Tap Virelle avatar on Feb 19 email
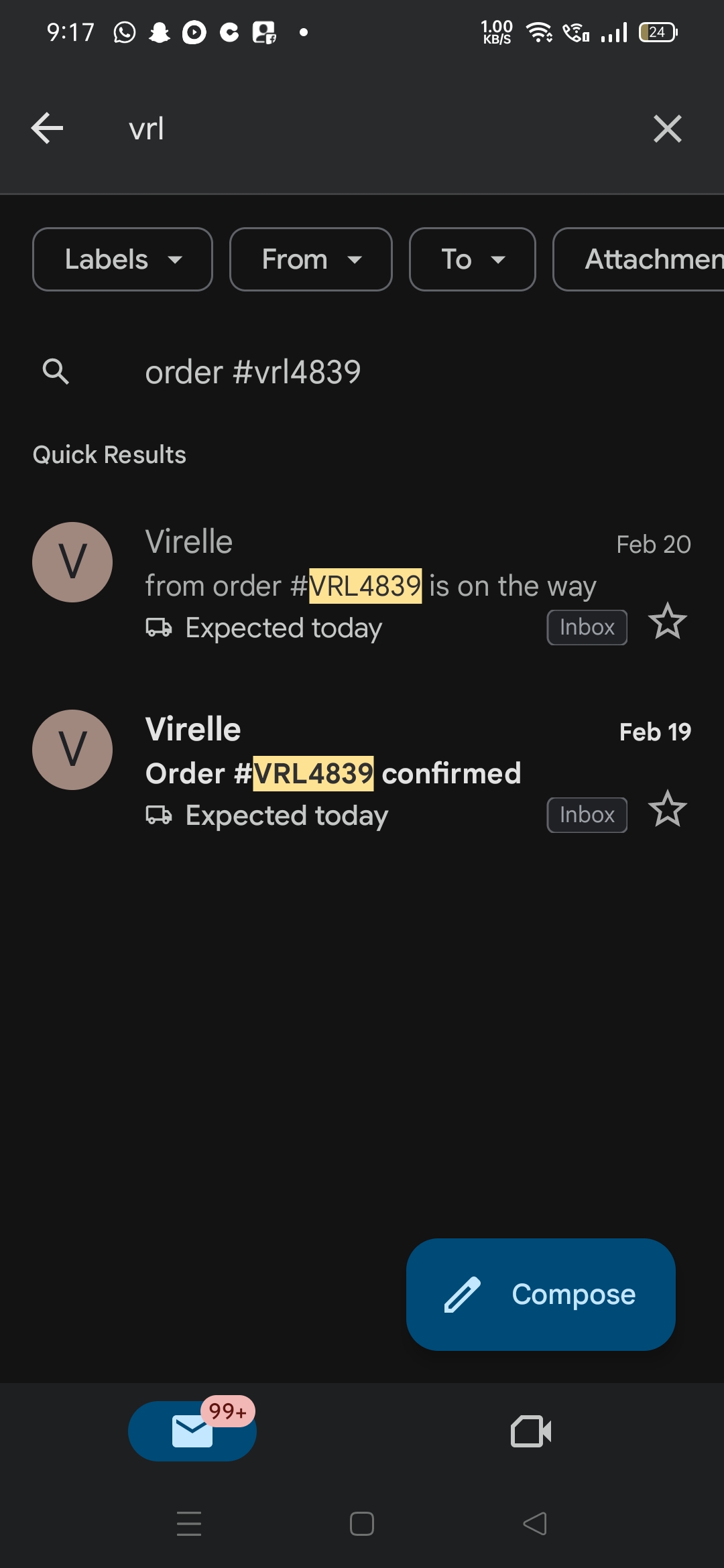Screen dimensions: 724x1568 pyautogui.click(x=72, y=750)
